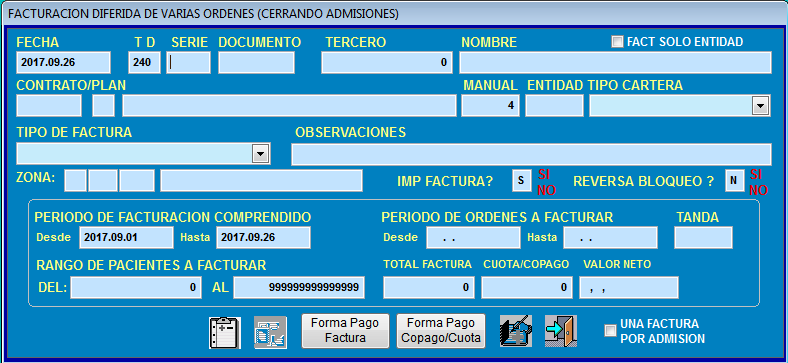Viewport: 788px width, 363px height.
Task: Click the save/record icon beside Forma Pago Copago
Action: click(516, 331)
